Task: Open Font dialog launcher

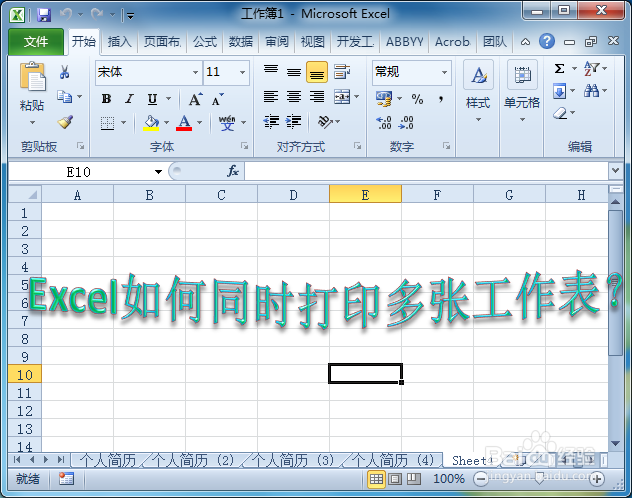Action: (244, 146)
